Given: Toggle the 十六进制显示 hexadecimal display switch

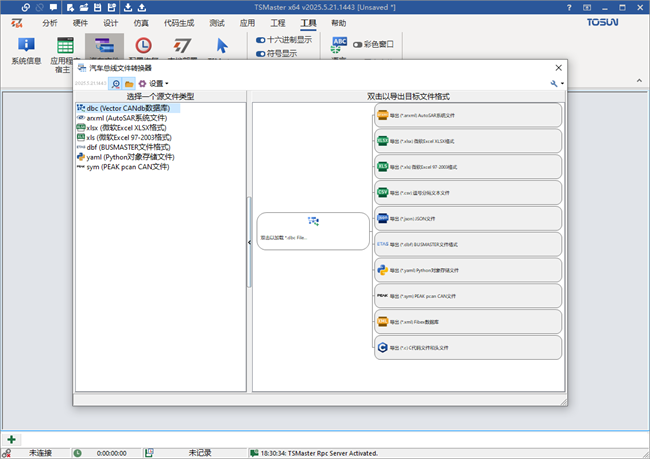Looking at the screenshot, I should tap(261, 40).
